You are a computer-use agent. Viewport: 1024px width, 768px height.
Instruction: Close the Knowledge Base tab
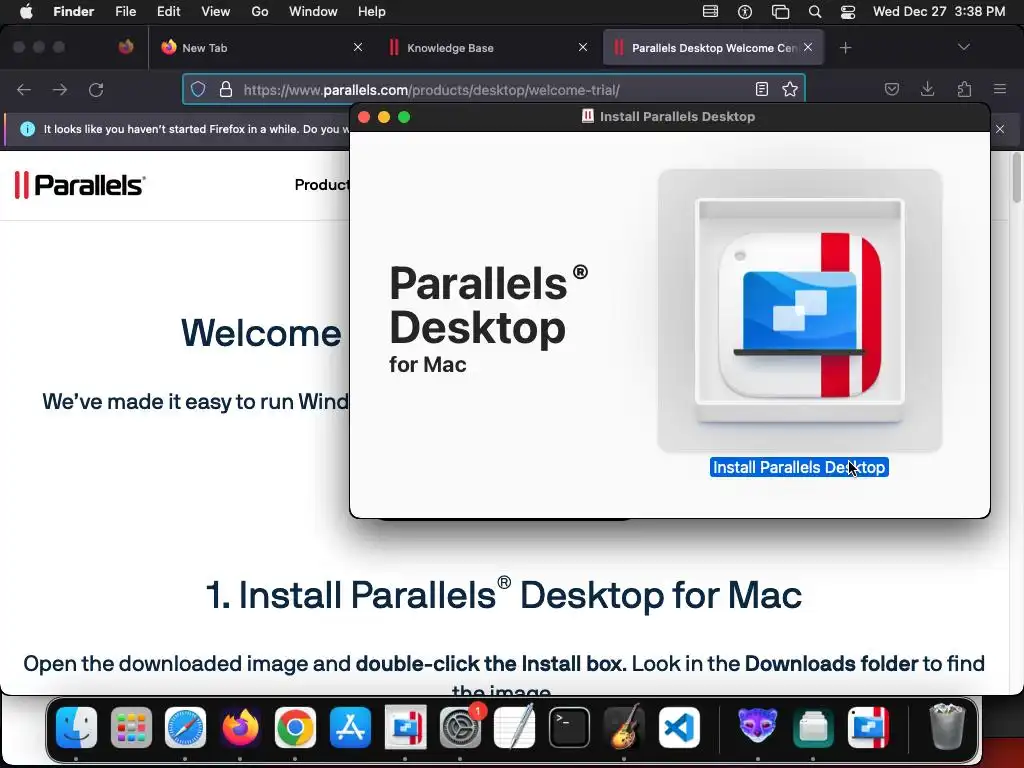(583, 47)
